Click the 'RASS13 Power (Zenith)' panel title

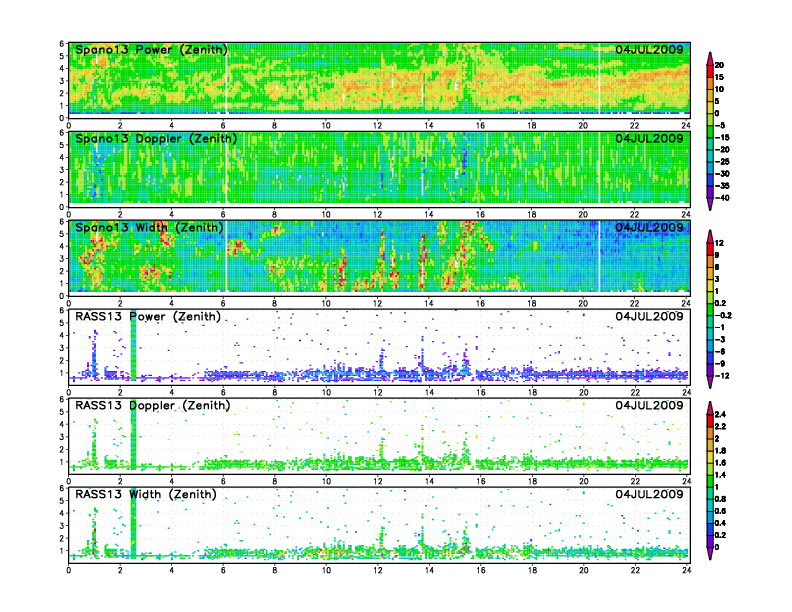(x=148, y=317)
